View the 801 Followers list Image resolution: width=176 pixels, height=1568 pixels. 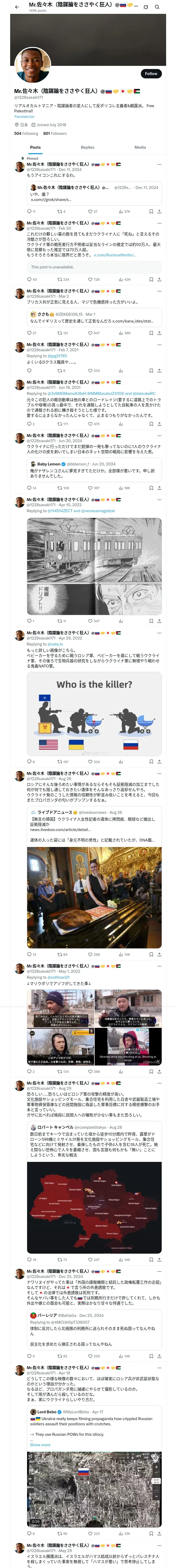(x=54, y=133)
